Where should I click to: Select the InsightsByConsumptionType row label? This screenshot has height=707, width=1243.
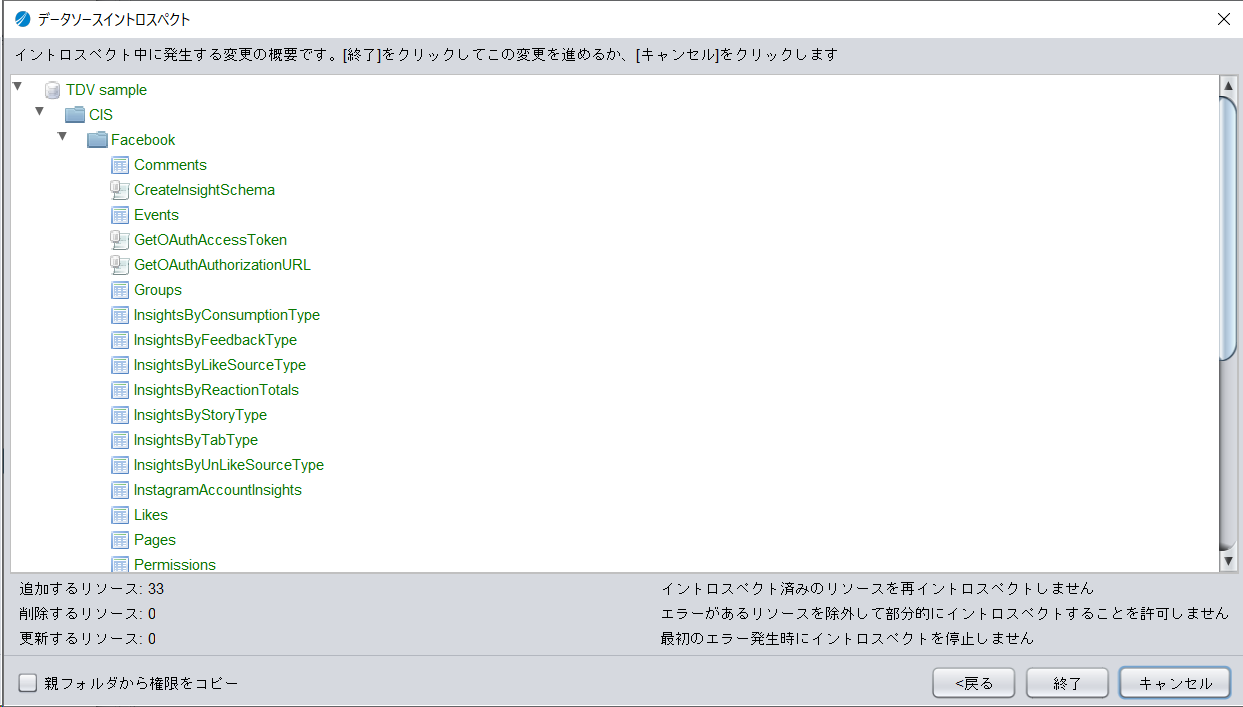[227, 315]
